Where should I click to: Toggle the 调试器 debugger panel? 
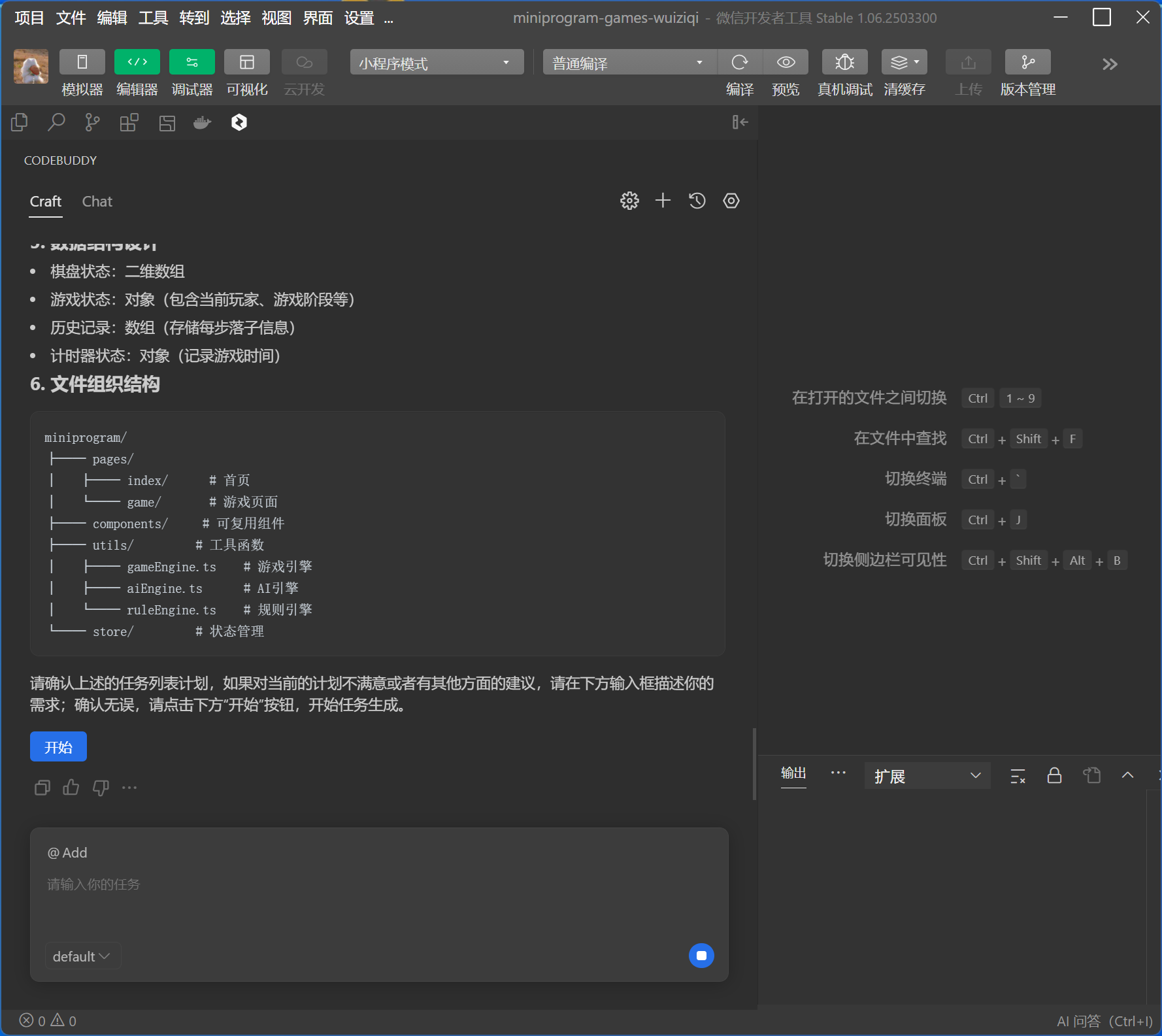tap(192, 63)
